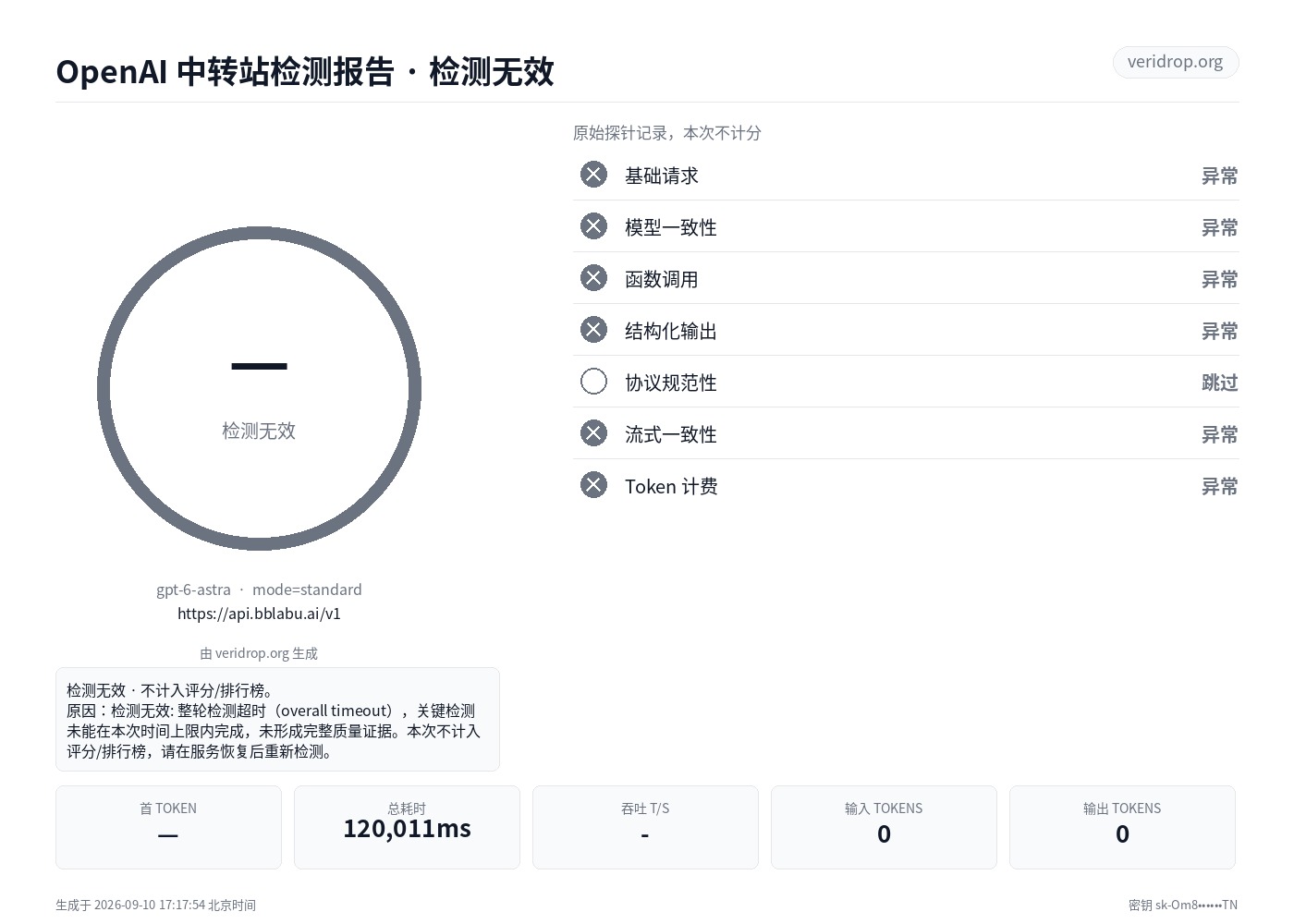Image resolution: width=1294 pixels, height=924 pixels.
Task: Click the 吞吐 T/S stat card
Action: coord(645,827)
